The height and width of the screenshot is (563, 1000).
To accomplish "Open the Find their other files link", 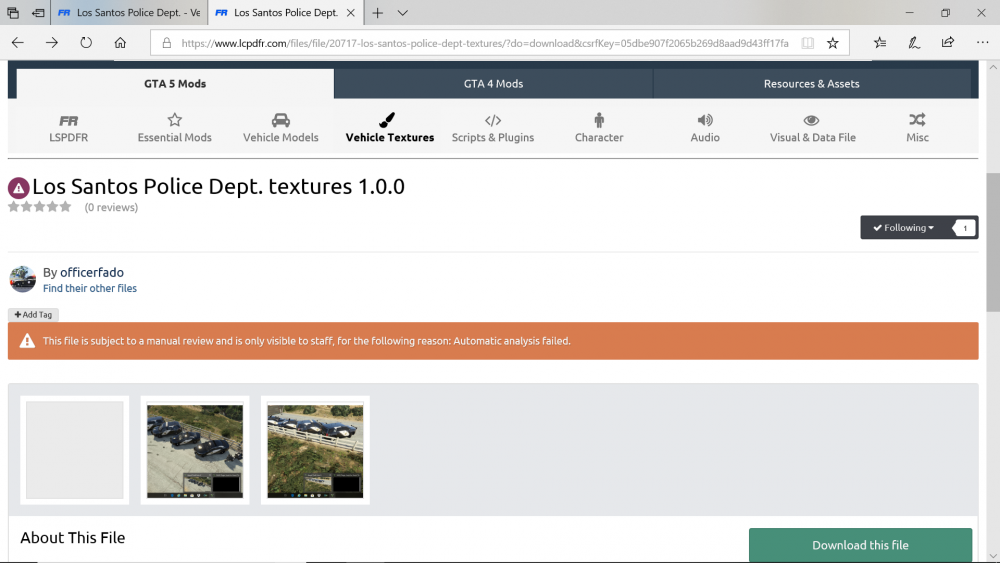I will click(x=90, y=288).
